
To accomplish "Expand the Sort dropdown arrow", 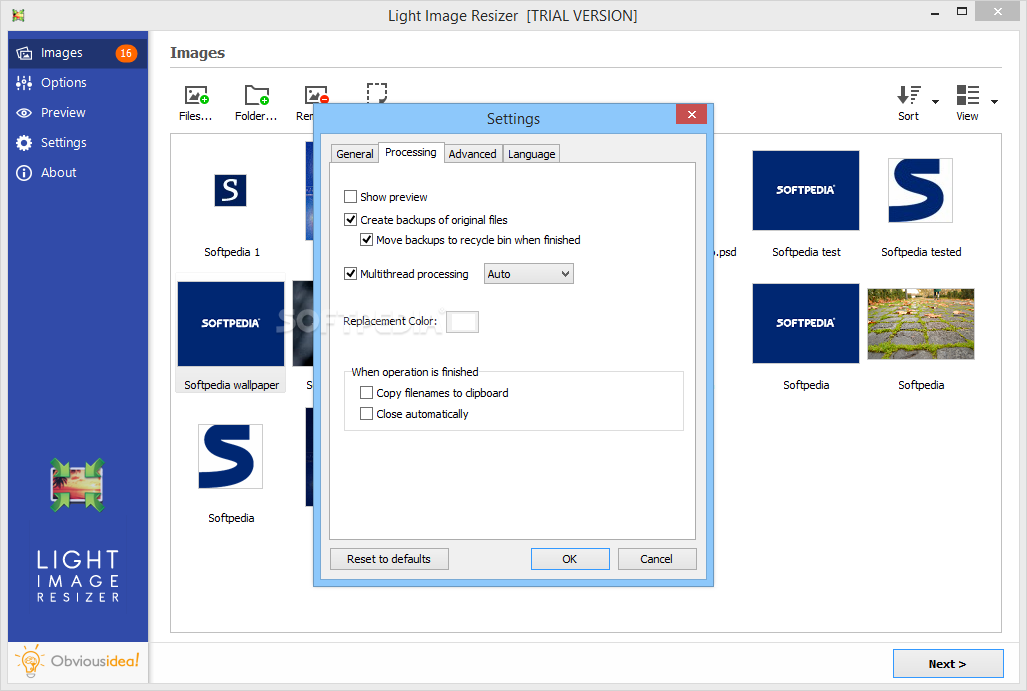I will (x=935, y=102).
